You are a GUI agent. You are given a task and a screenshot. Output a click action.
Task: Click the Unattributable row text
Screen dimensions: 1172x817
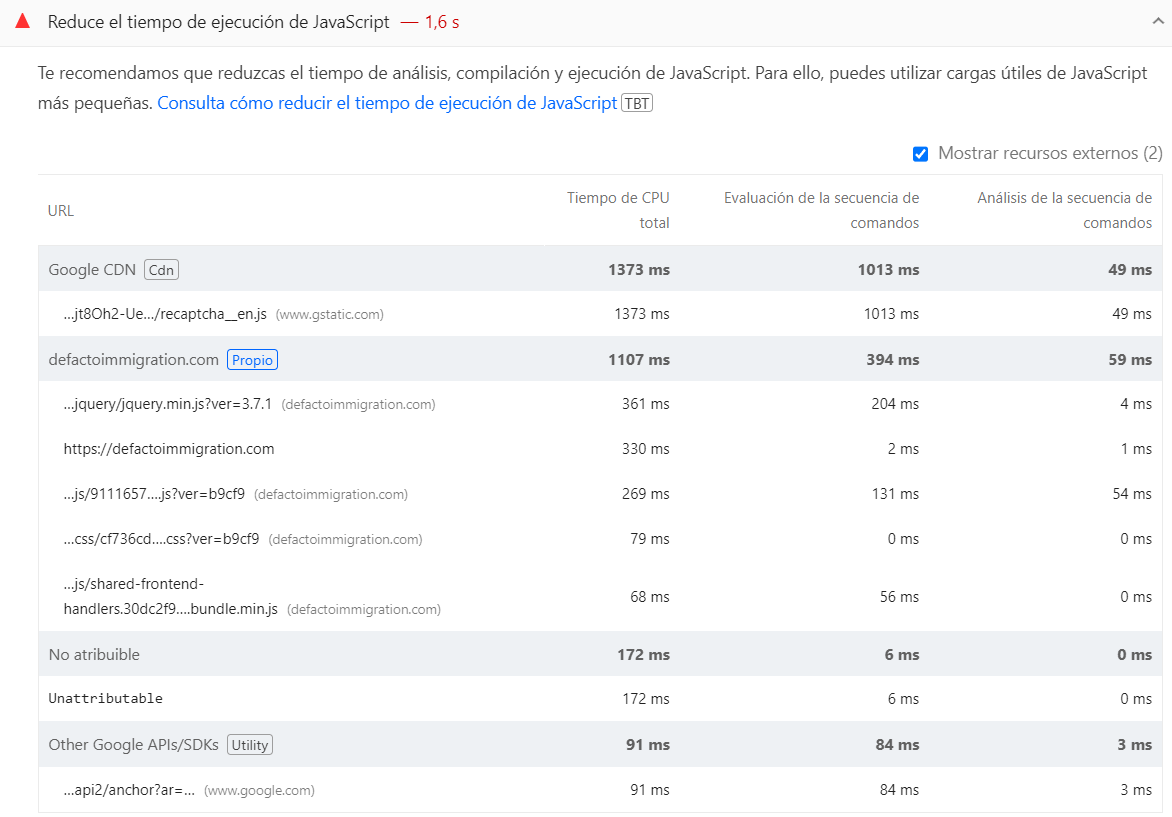(105, 698)
